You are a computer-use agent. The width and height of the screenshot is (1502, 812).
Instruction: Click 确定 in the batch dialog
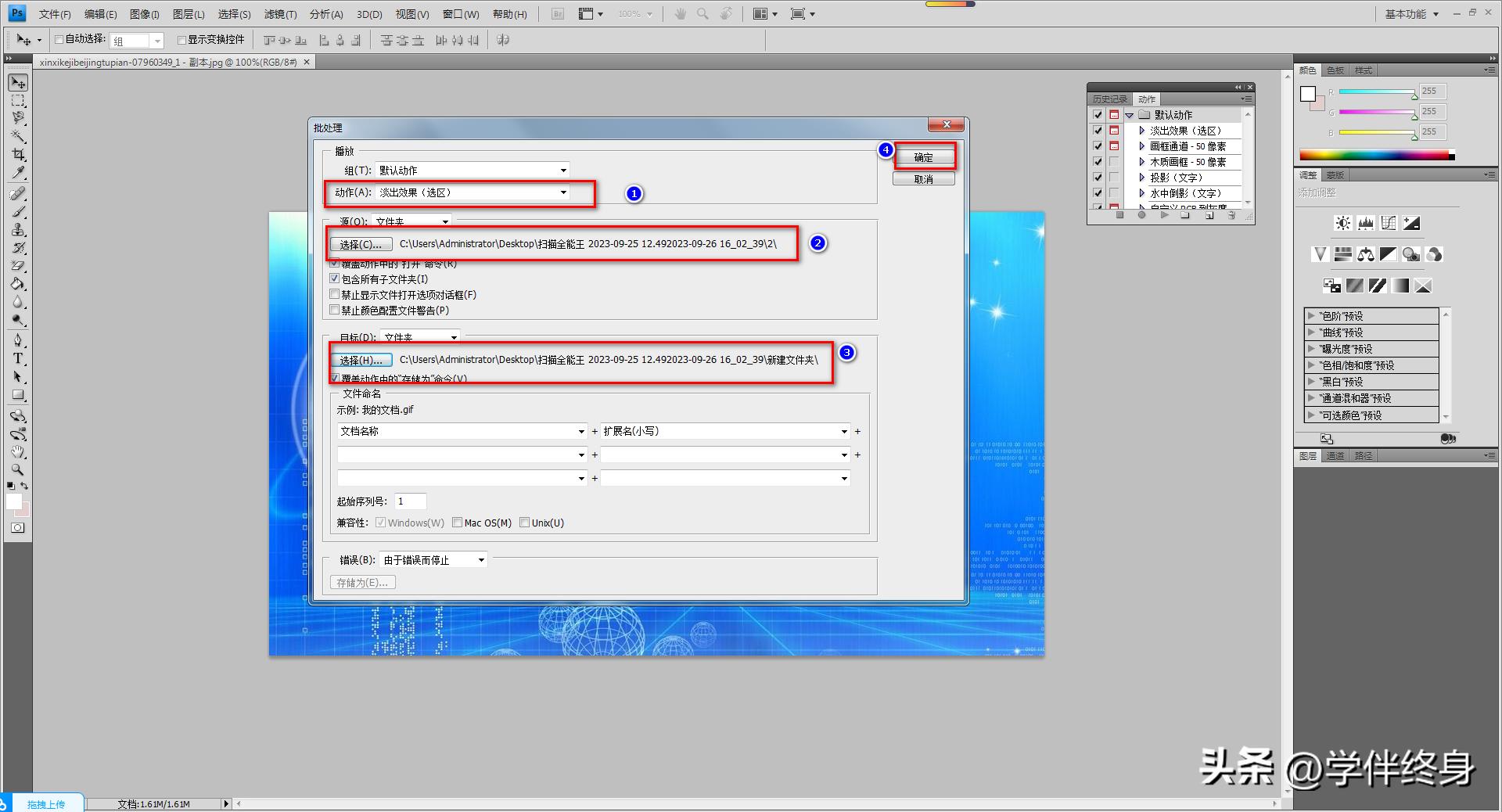924,157
